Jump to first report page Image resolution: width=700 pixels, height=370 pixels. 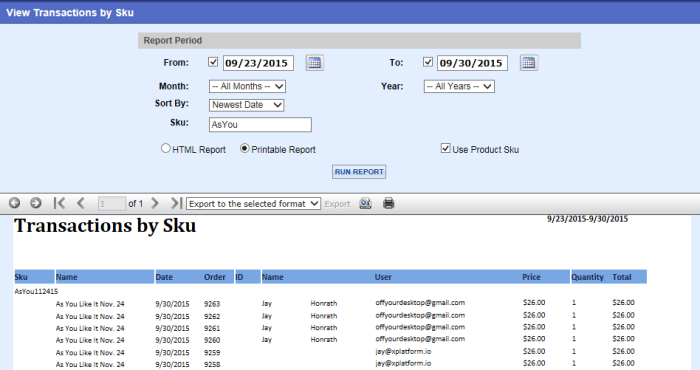(59, 203)
